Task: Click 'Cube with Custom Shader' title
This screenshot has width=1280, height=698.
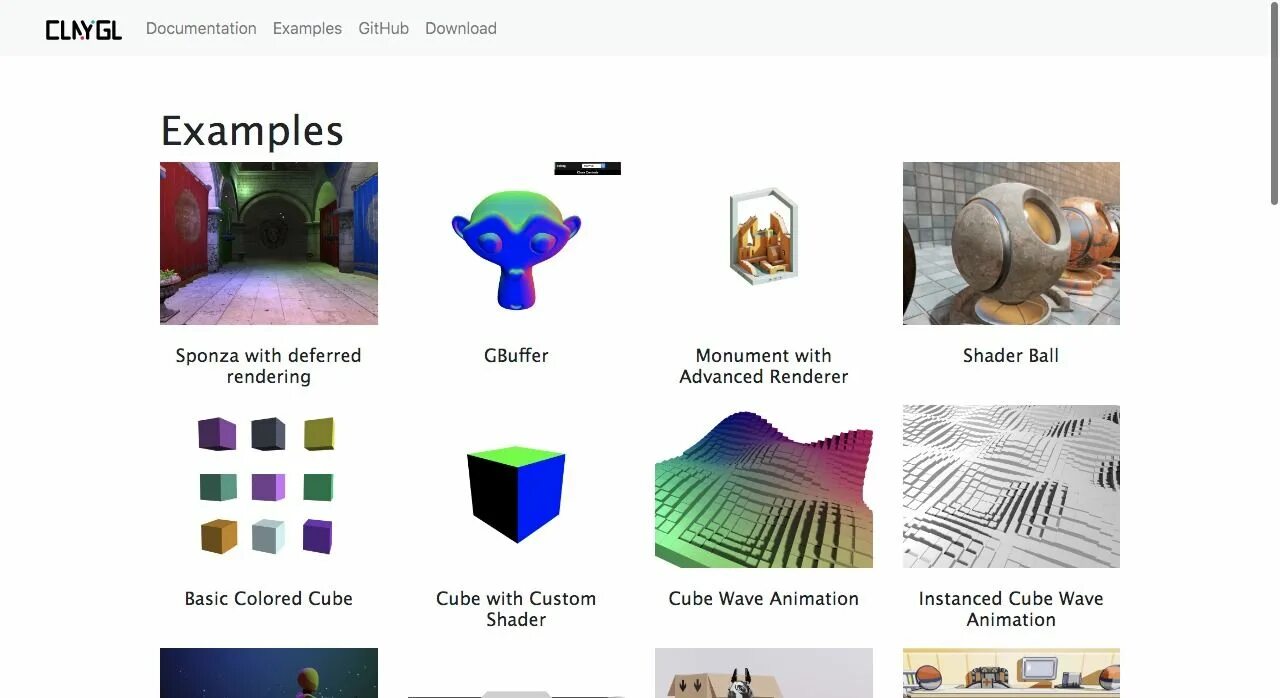Action: coord(516,609)
